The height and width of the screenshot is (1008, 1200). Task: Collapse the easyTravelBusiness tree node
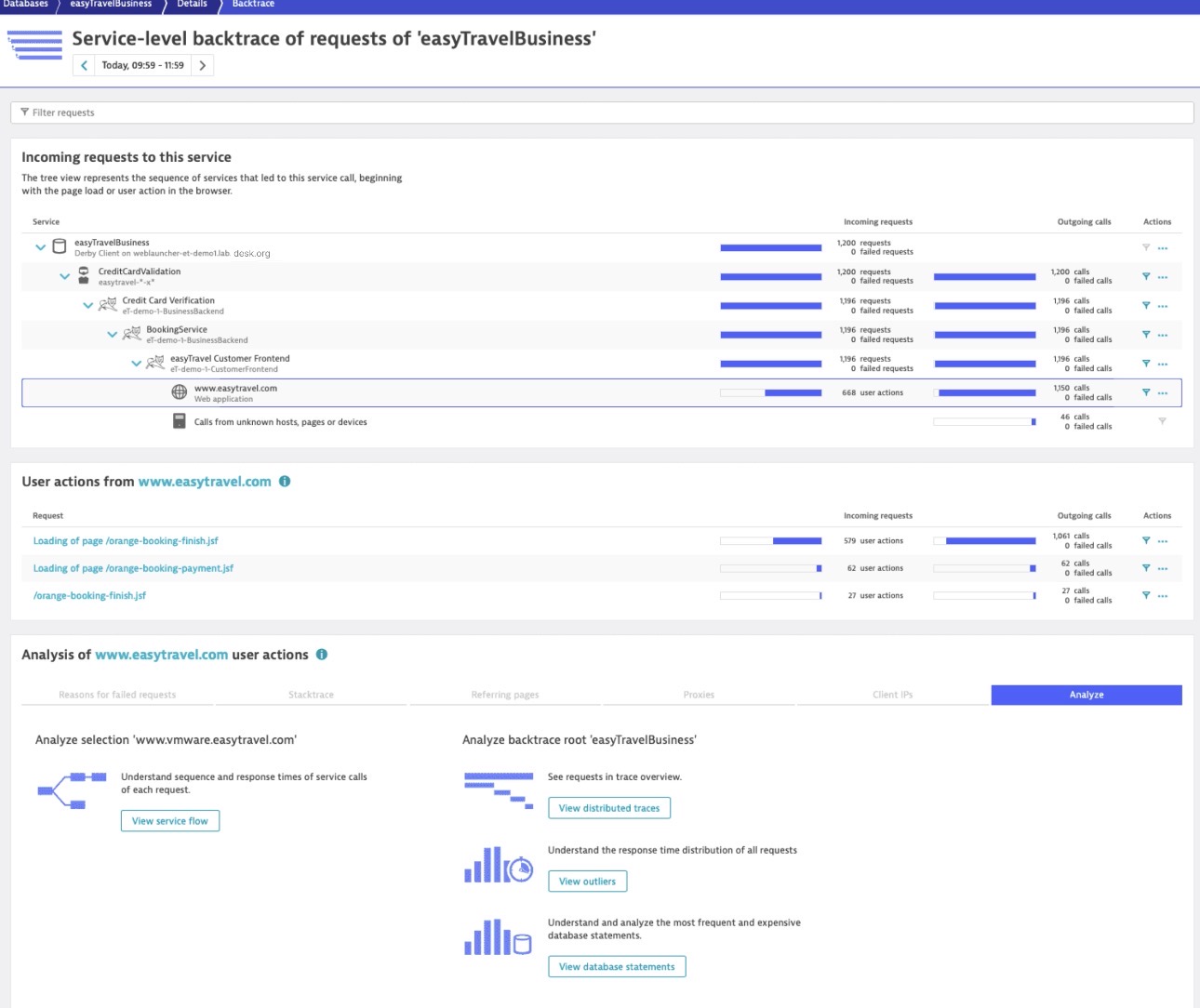pyautogui.click(x=40, y=247)
